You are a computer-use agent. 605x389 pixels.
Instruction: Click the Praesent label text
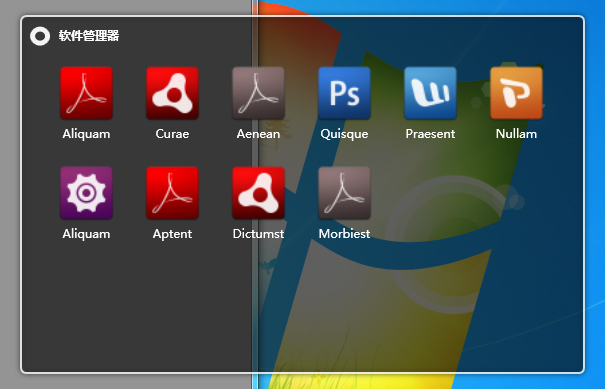431,134
